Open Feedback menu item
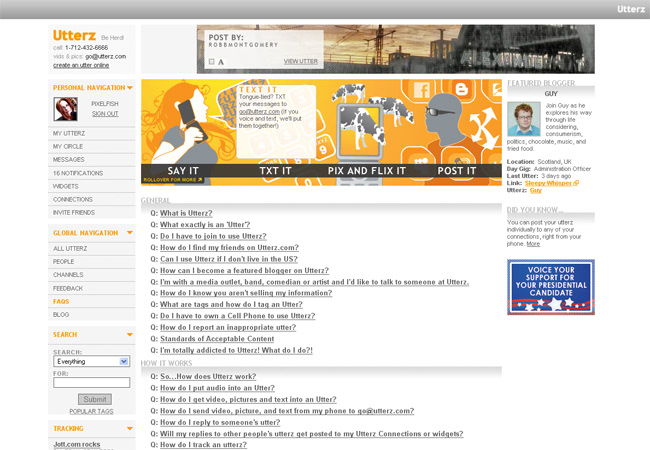This screenshot has height=450, width=650. coord(92,288)
